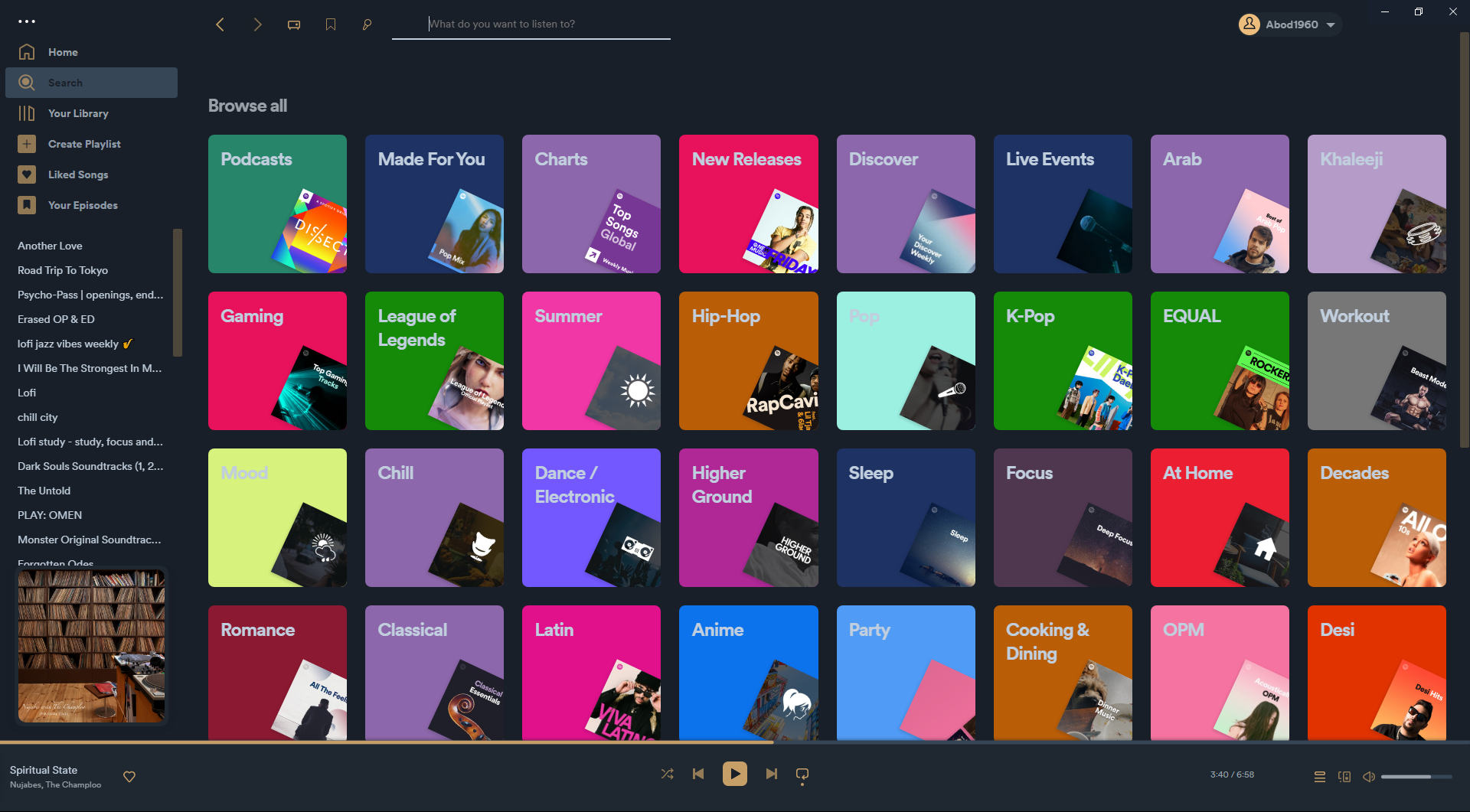Open the Focus category card
The width and height of the screenshot is (1470, 812).
[x=1063, y=517]
